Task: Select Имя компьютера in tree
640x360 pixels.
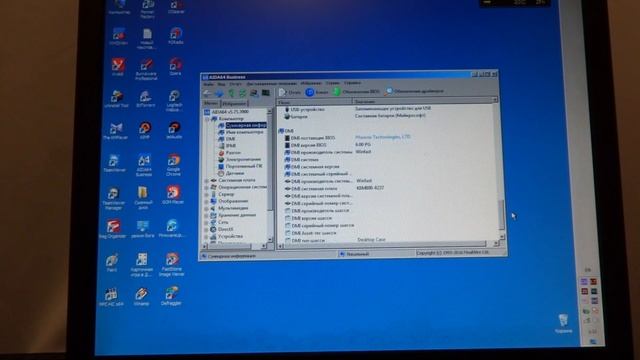Action: click(x=245, y=132)
